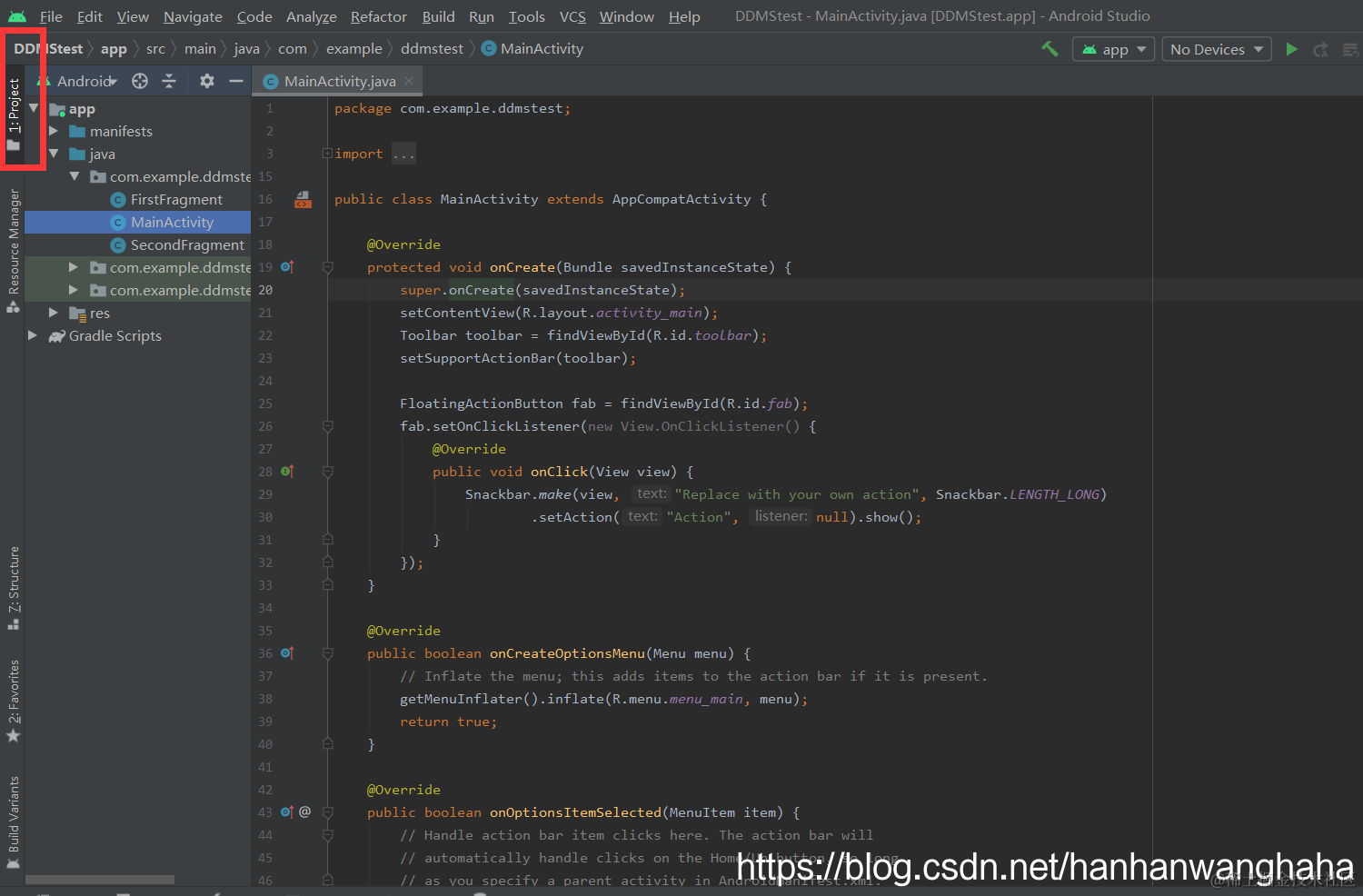Open the app run configuration dropdown

click(1114, 49)
